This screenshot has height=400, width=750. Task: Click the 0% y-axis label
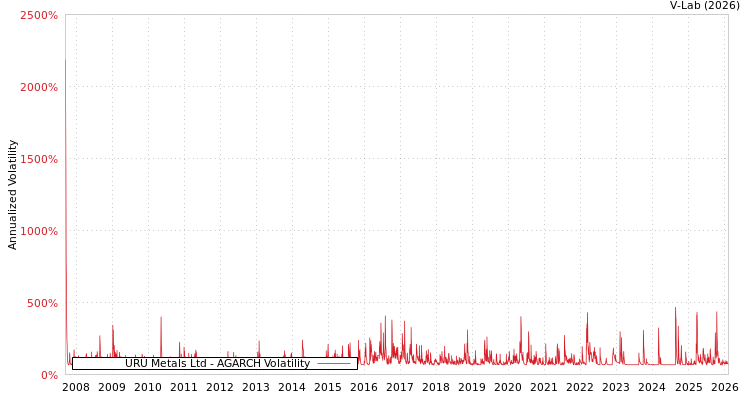click(49, 375)
